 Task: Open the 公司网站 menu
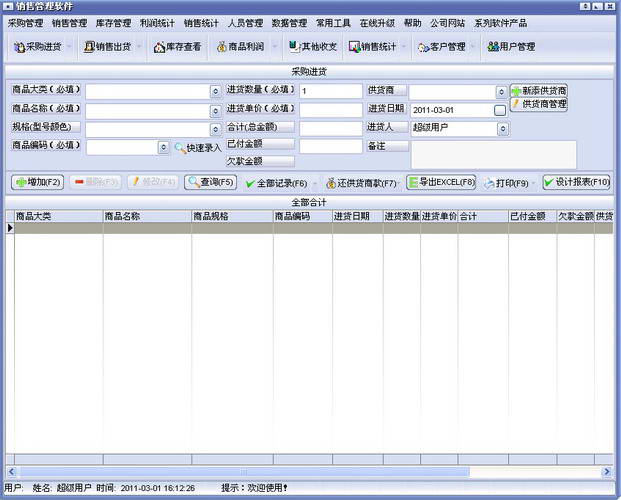[x=448, y=23]
